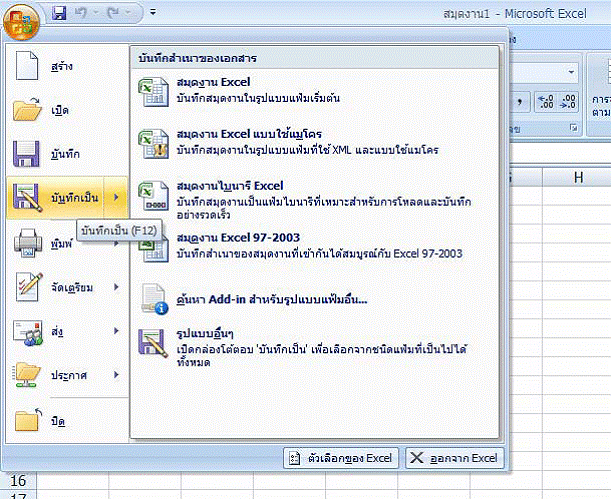Screen dimensions: 611x499
Task: Choose สมุดงาน Excel แบบใช้แมโคร format
Action: coord(315,143)
